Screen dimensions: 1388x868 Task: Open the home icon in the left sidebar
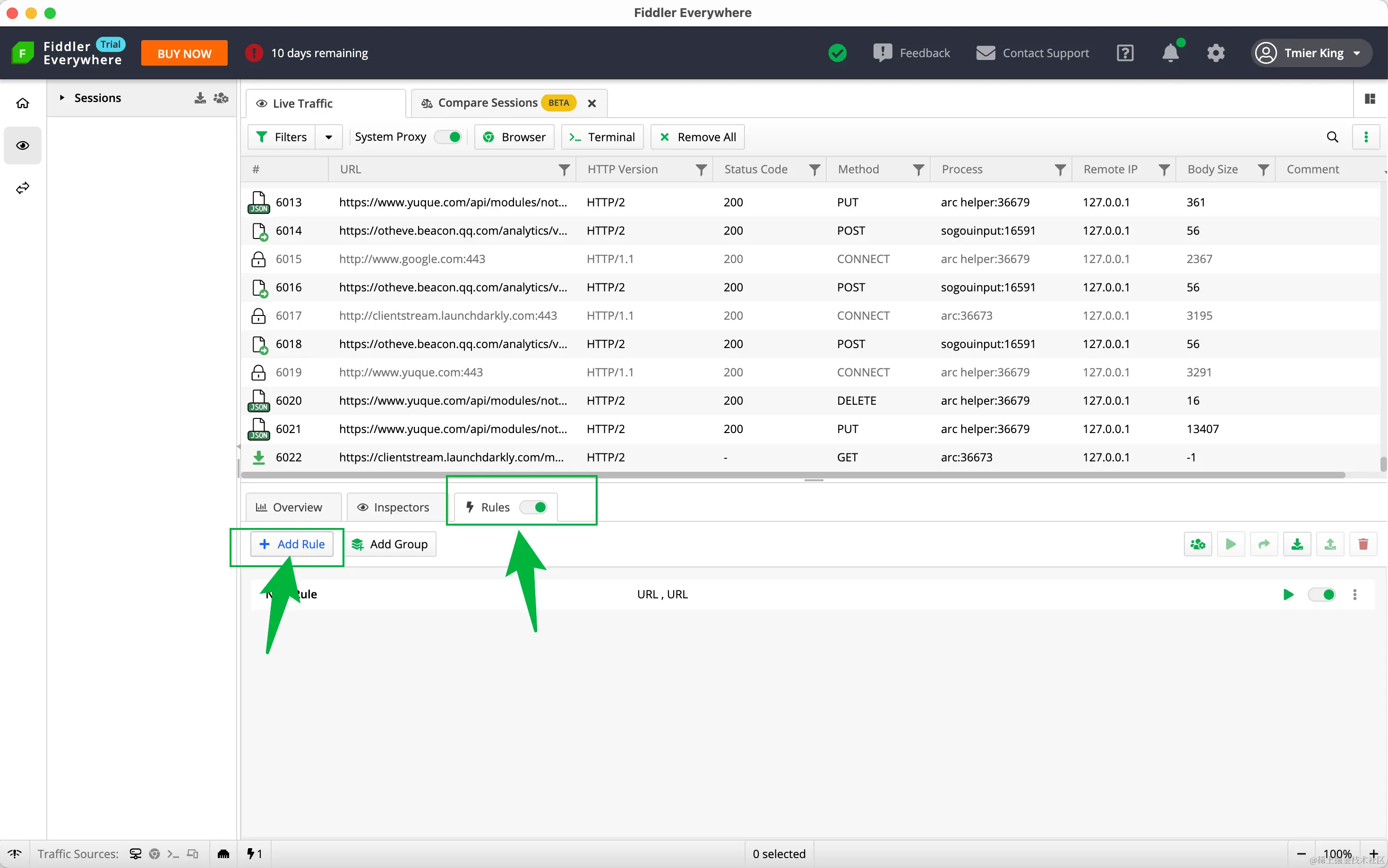[x=22, y=103]
